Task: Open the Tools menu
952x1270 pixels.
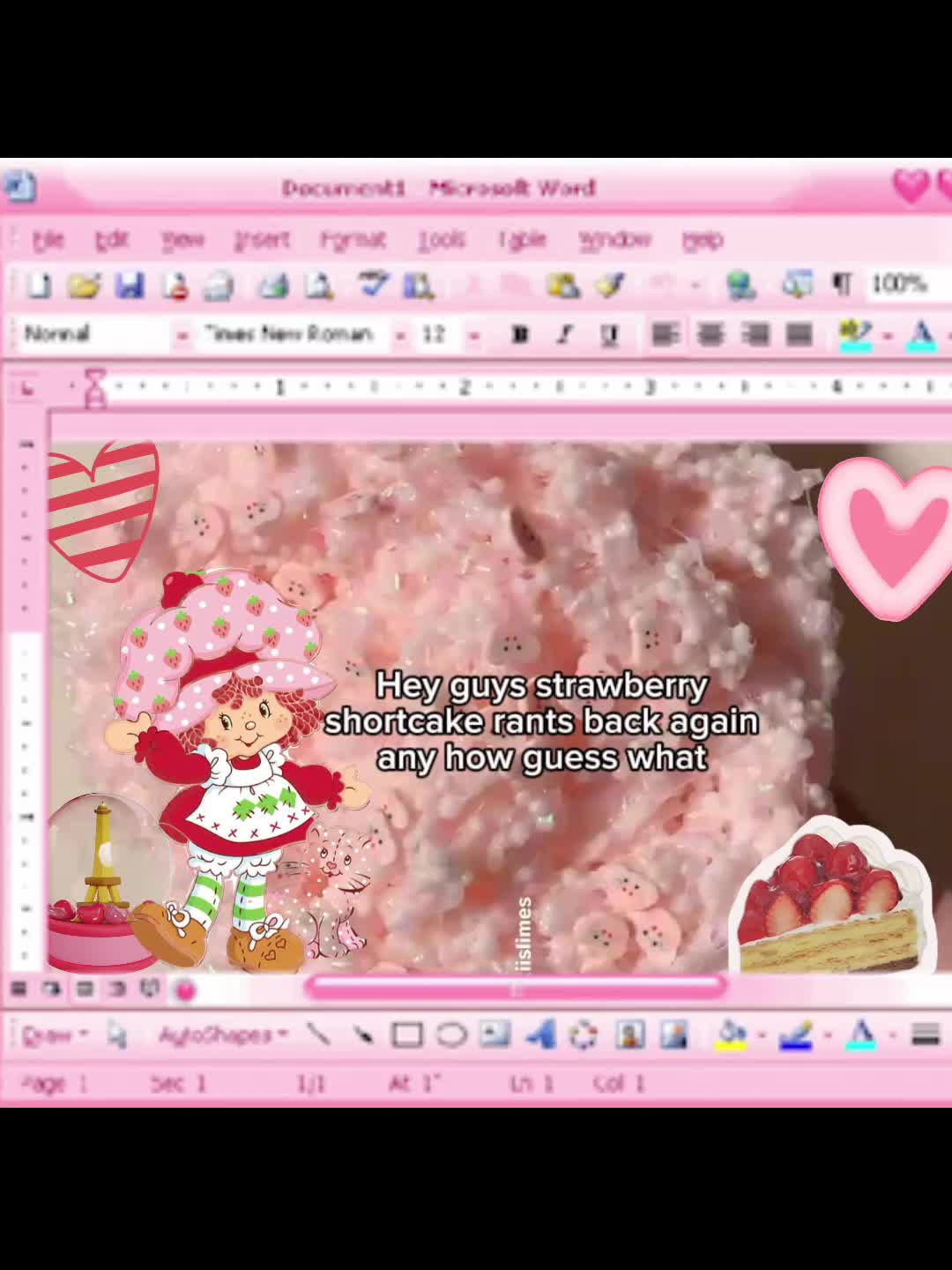Action: pyautogui.click(x=441, y=239)
